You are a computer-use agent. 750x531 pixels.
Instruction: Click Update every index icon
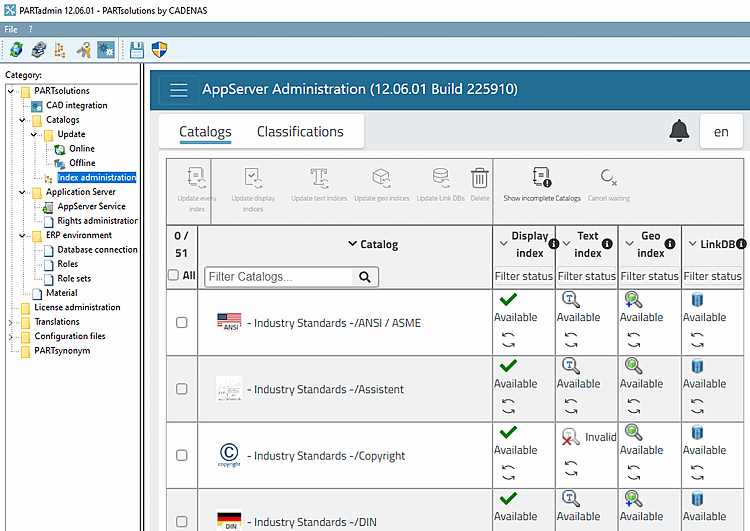click(197, 178)
